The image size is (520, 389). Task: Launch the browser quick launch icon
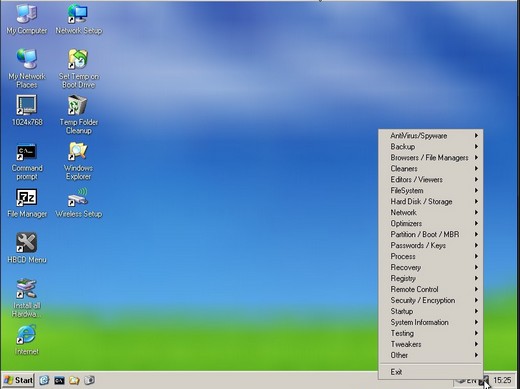click(x=44, y=380)
